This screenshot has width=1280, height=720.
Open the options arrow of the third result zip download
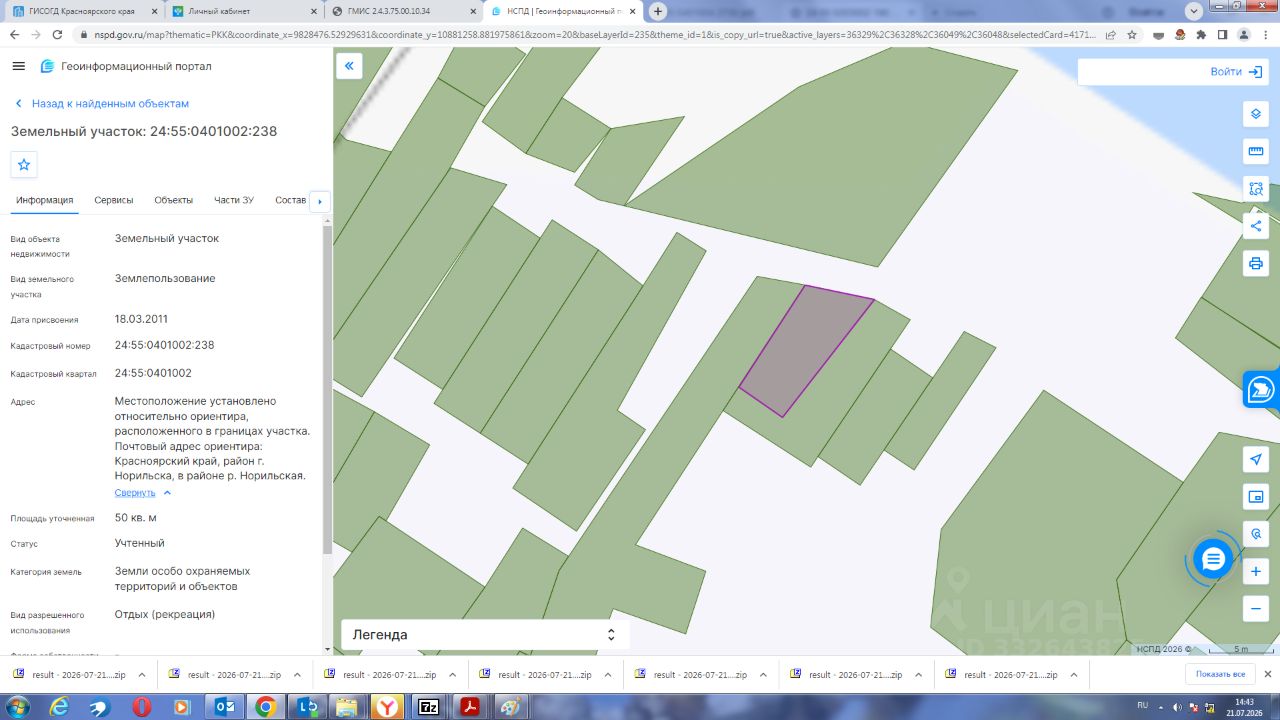[452, 675]
